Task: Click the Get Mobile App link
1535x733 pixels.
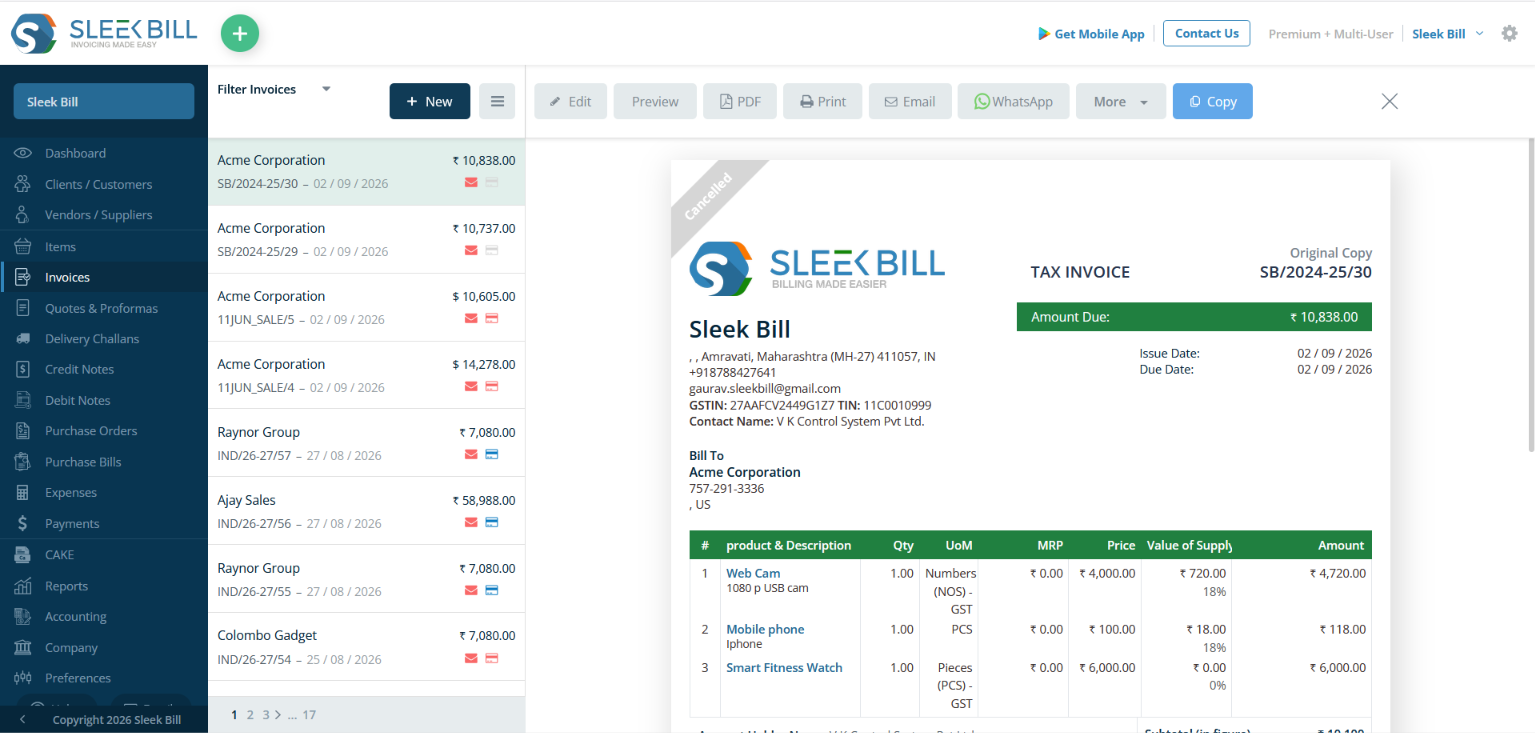Action: pos(1091,34)
